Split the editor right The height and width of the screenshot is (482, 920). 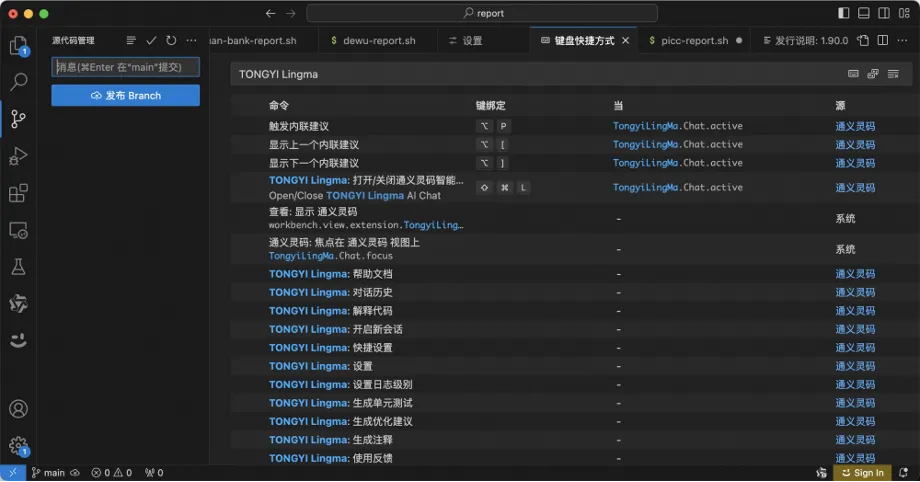click(x=882, y=41)
